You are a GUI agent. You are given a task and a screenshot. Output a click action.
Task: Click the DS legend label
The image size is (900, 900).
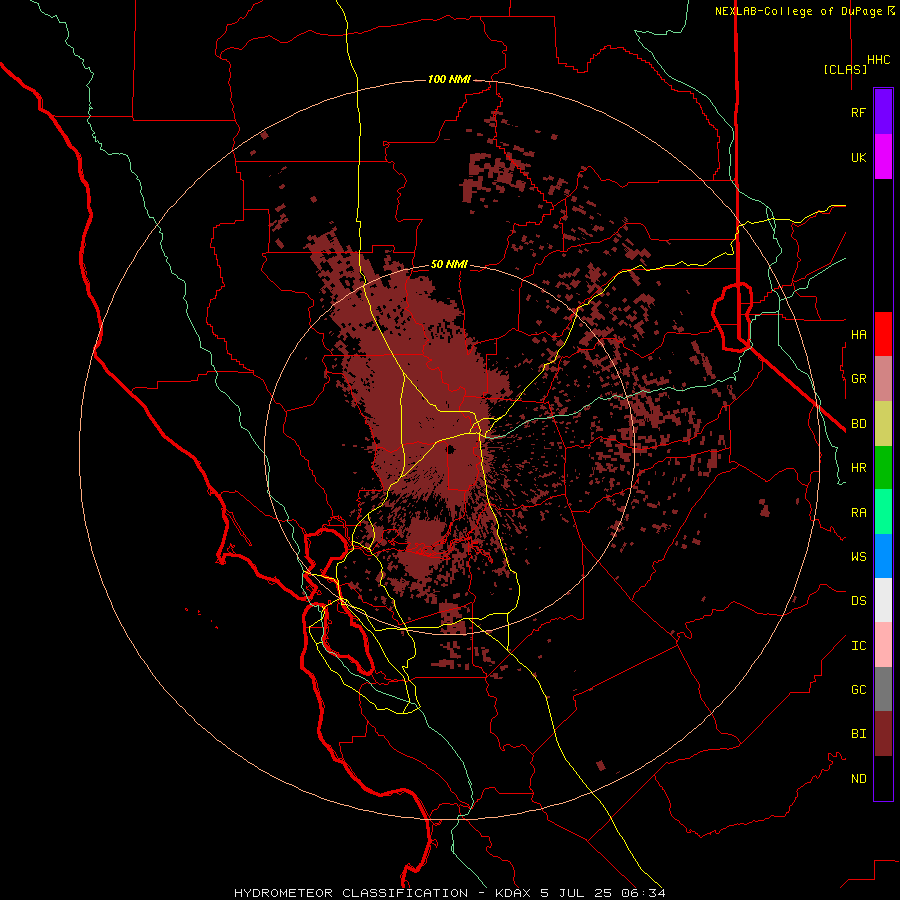(x=858, y=601)
